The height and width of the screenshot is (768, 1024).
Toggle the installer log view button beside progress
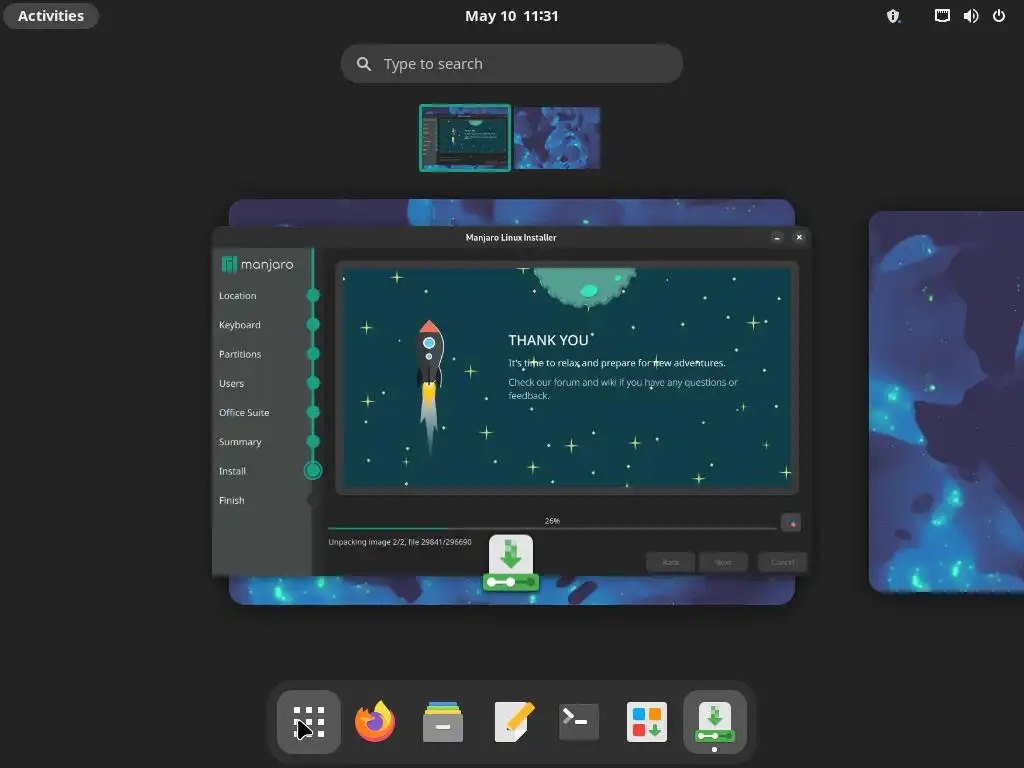[791, 523]
